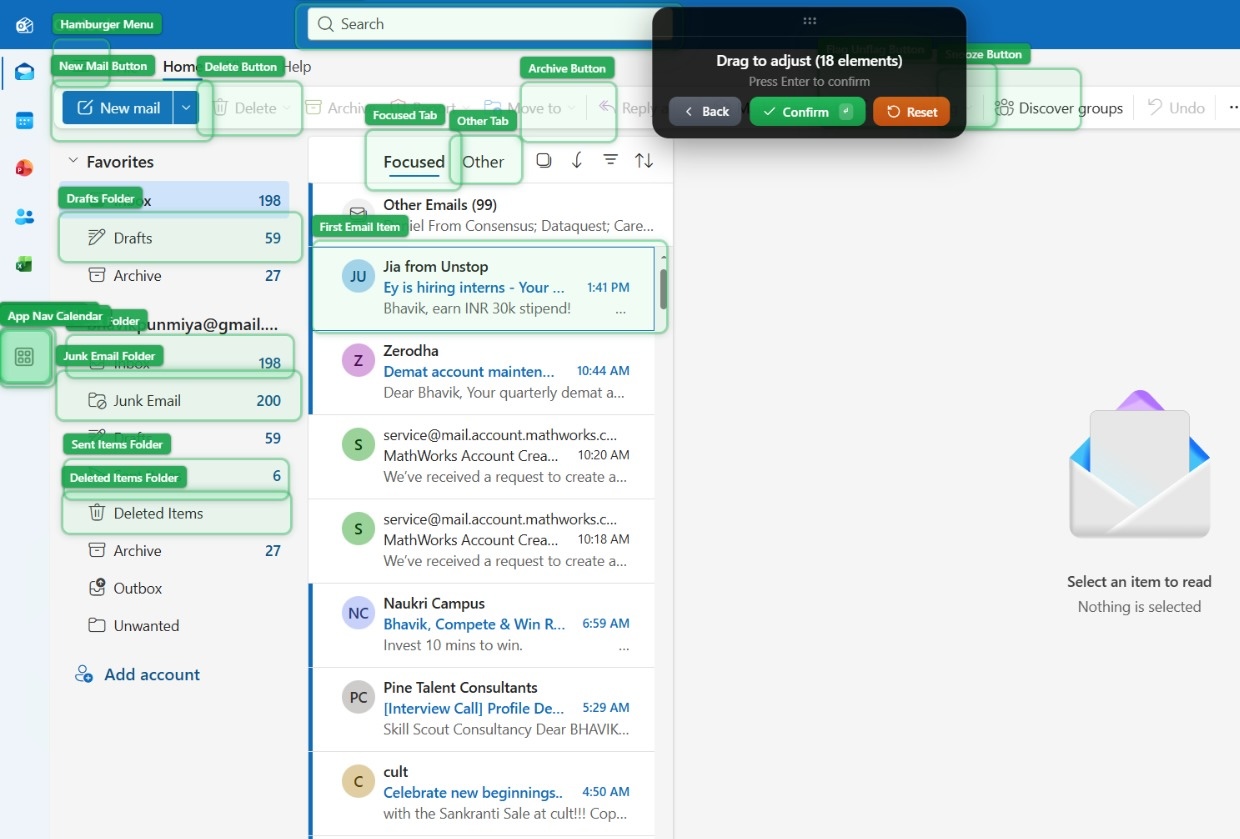This screenshot has width=1240, height=839.
Task: Open the Junk Email folder
Action: tap(147, 401)
